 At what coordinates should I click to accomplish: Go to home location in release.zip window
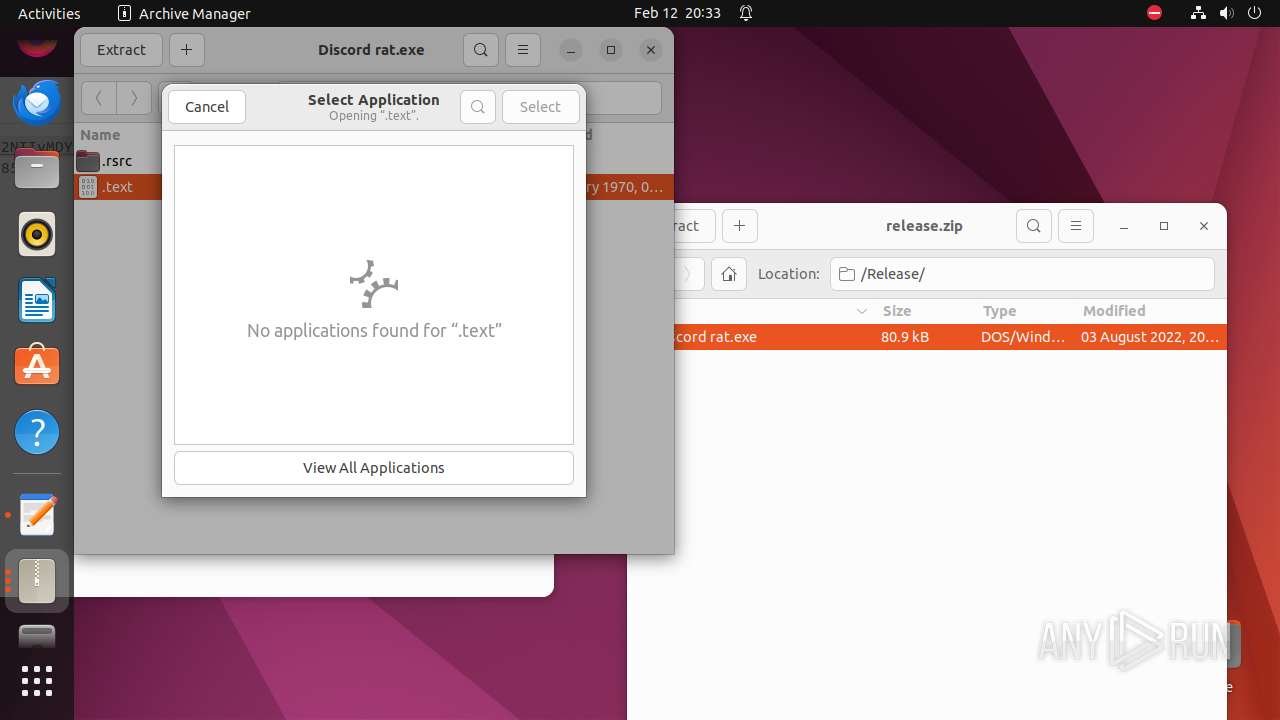click(x=729, y=274)
